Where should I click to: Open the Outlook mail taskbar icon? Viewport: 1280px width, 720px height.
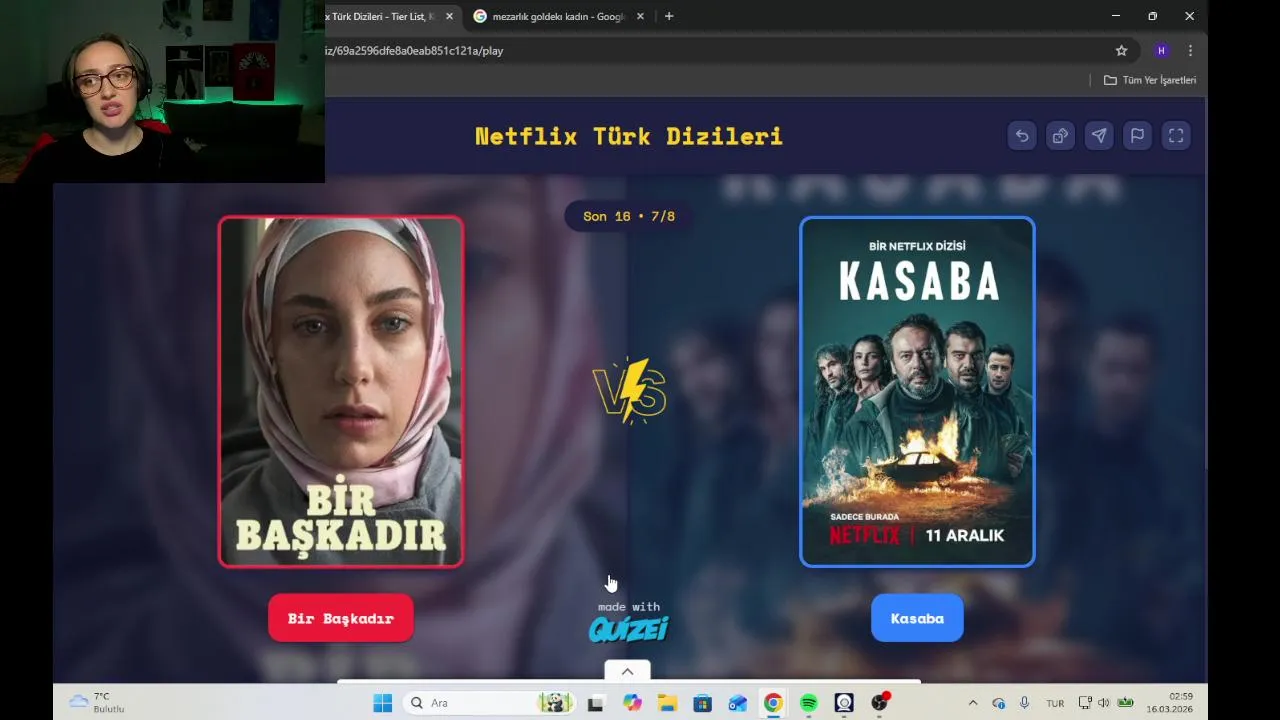click(737, 703)
